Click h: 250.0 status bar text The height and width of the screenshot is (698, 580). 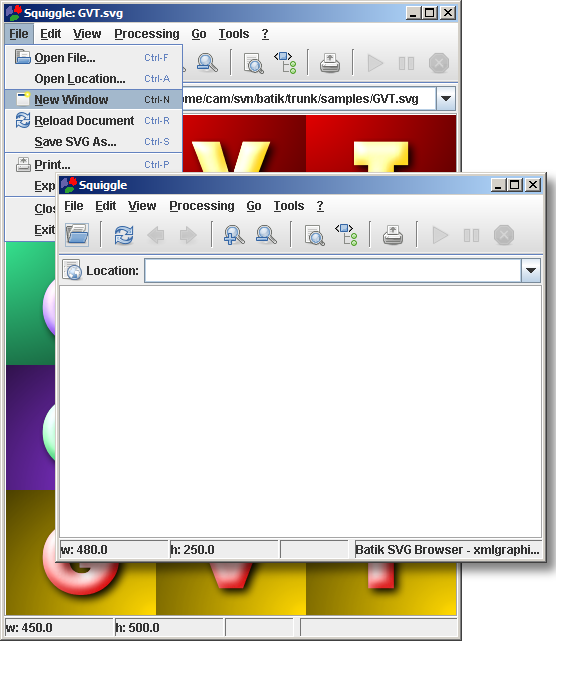point(192,550)
